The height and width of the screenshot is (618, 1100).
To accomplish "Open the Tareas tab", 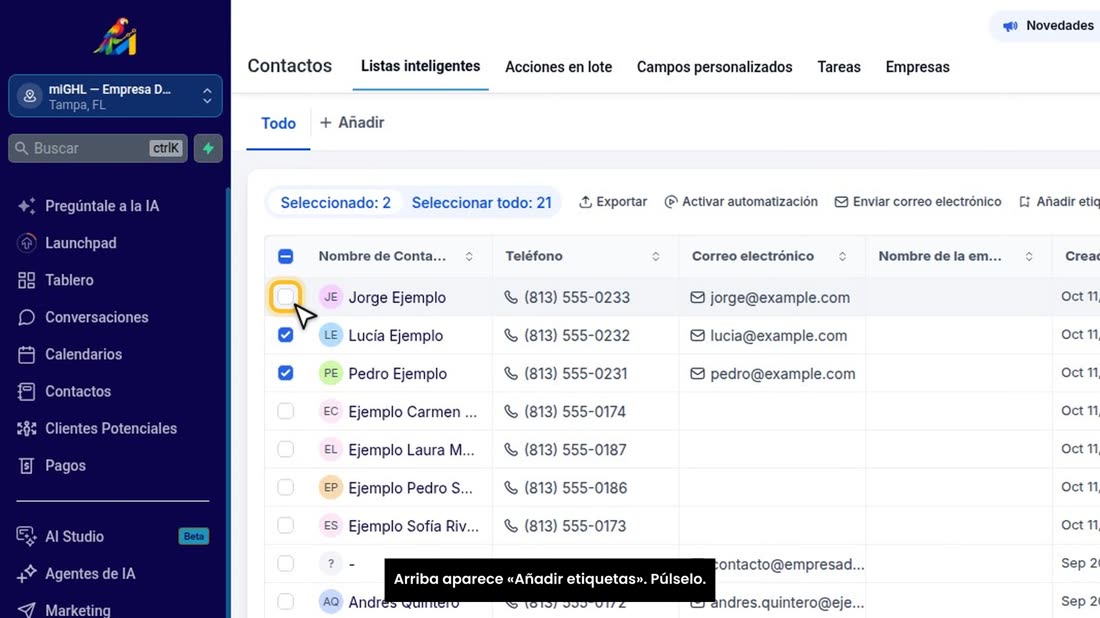I will pyautogui.click(x=838, y=67).
